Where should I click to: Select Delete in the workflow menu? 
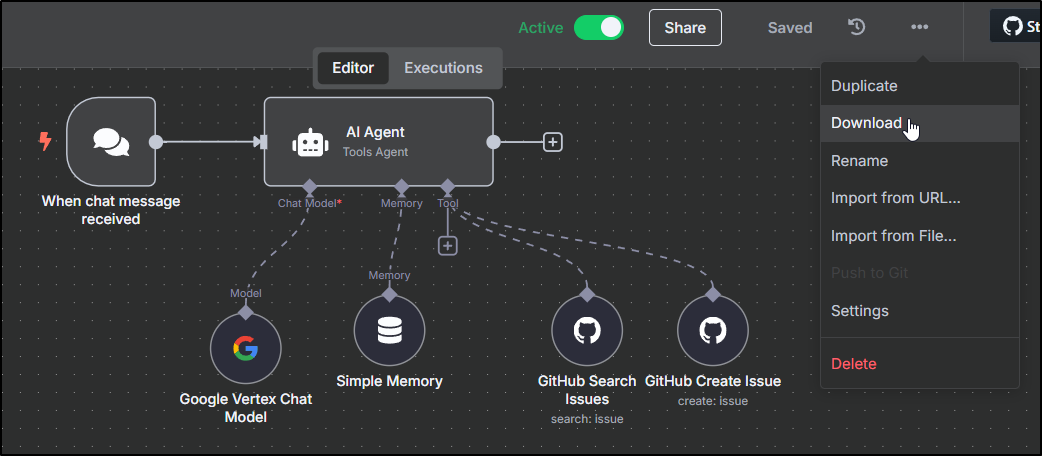pyautogui.click(x=853, y=364)
